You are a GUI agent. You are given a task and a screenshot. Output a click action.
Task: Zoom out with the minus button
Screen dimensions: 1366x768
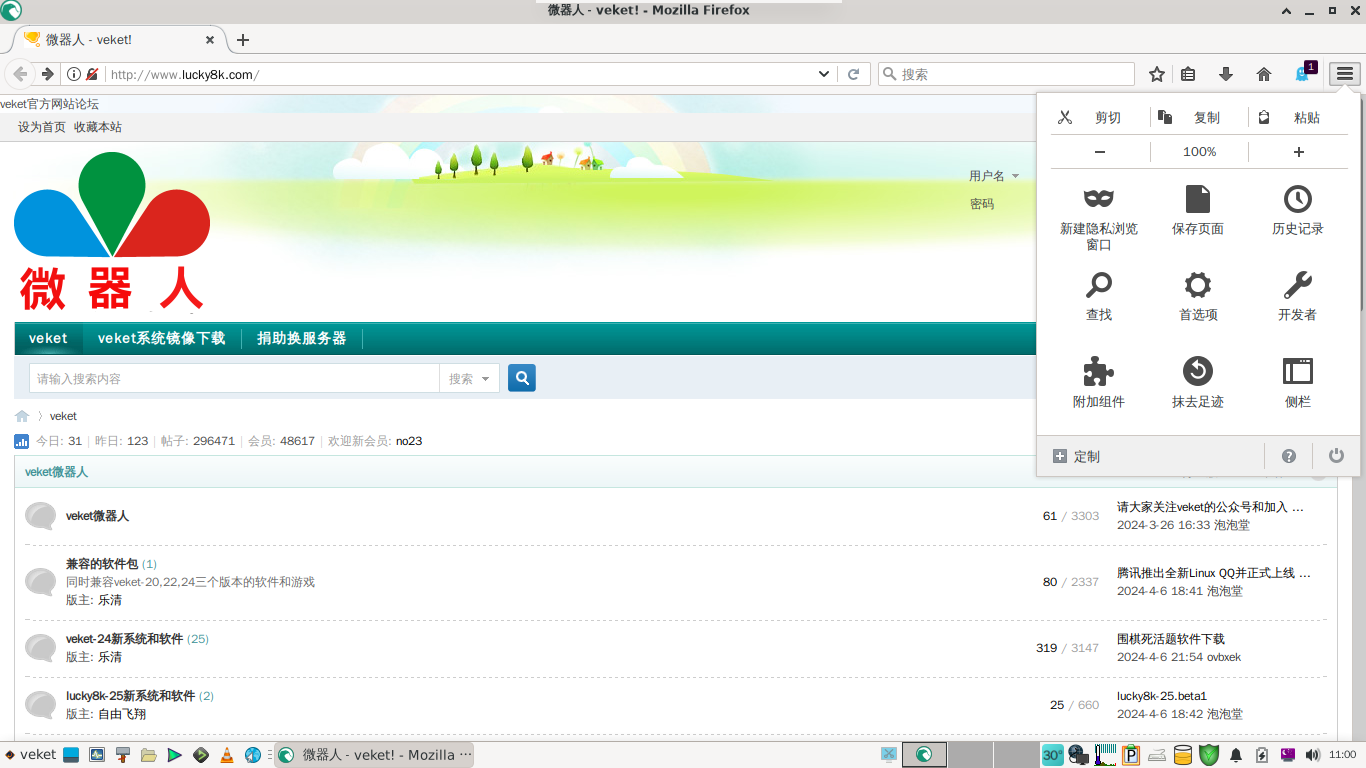coord(1100,152)
